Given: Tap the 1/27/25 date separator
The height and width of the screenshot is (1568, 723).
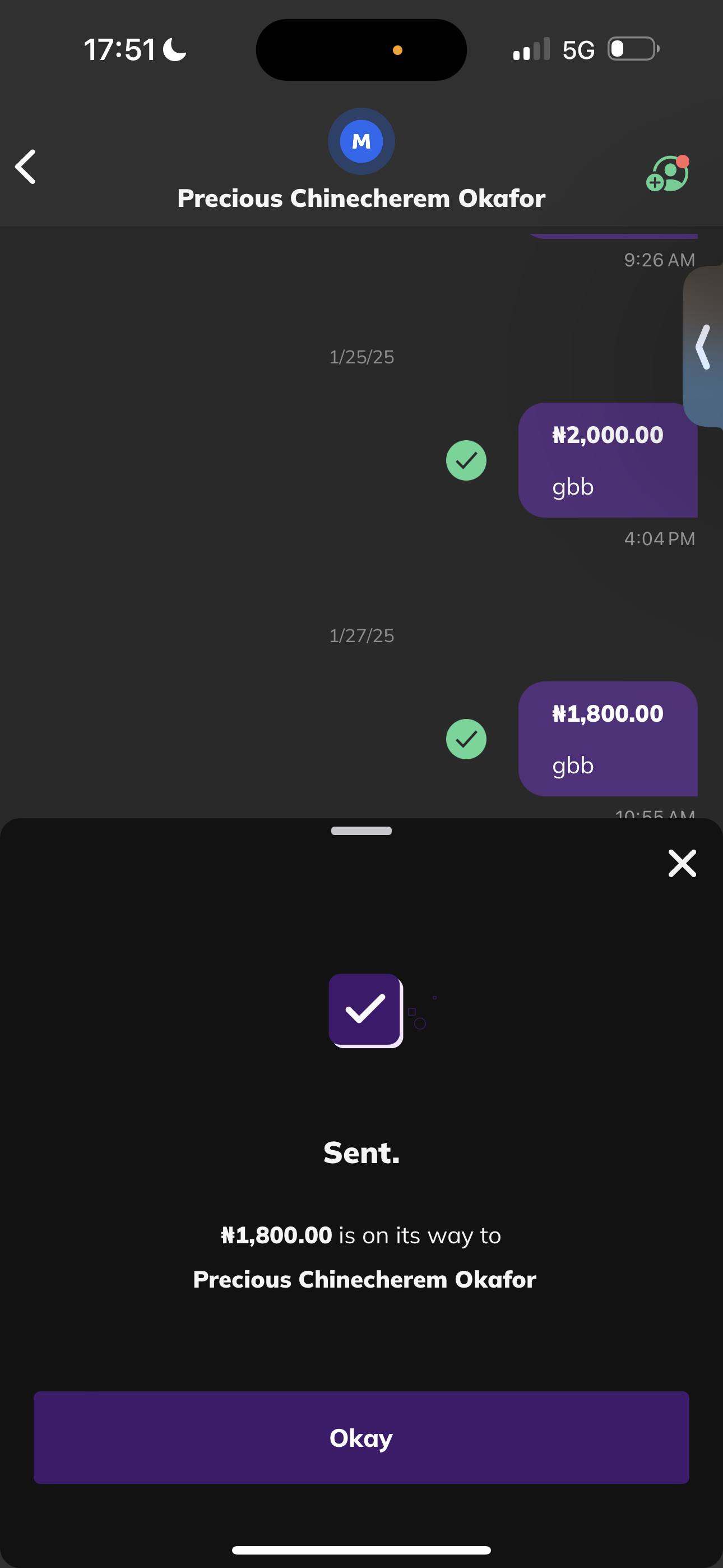Looking at the screenshot, I should click(x=361, y=635).
